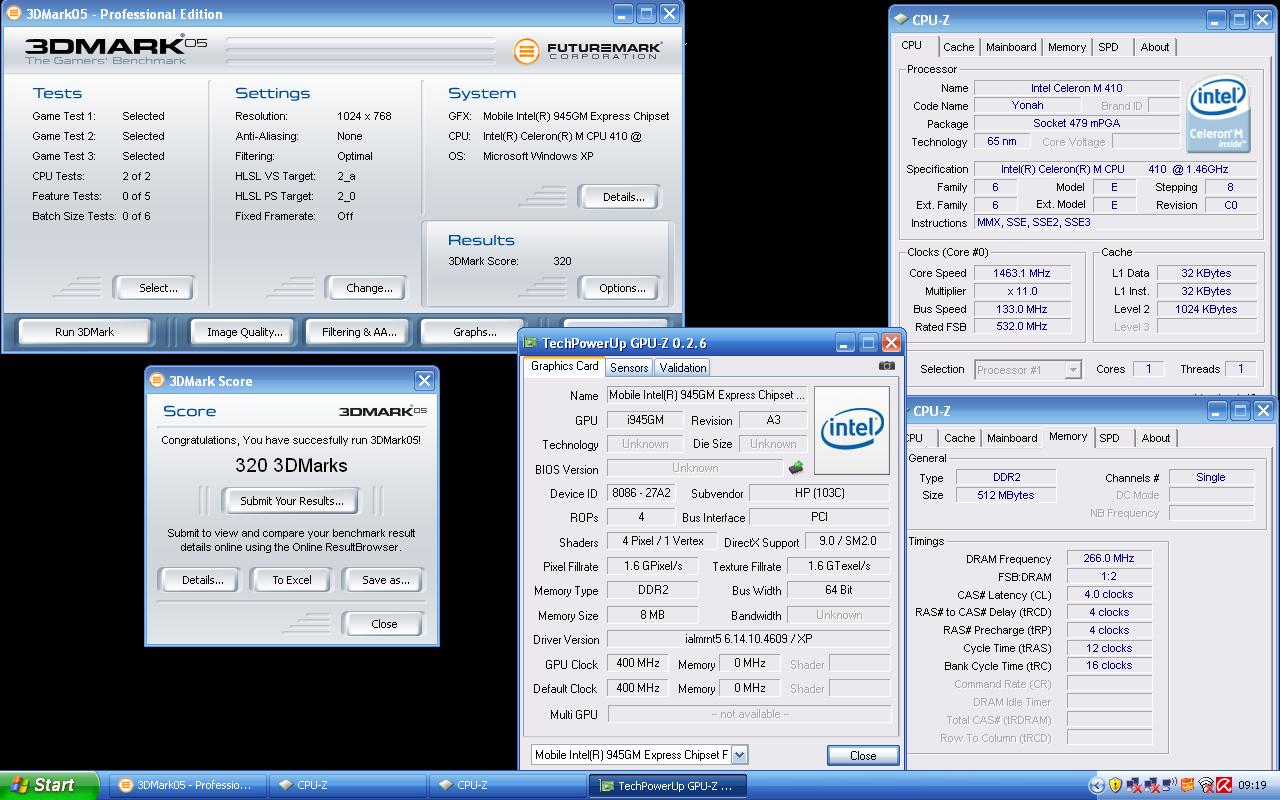Open the orange firewall tray icon

tap(1188, 785)
